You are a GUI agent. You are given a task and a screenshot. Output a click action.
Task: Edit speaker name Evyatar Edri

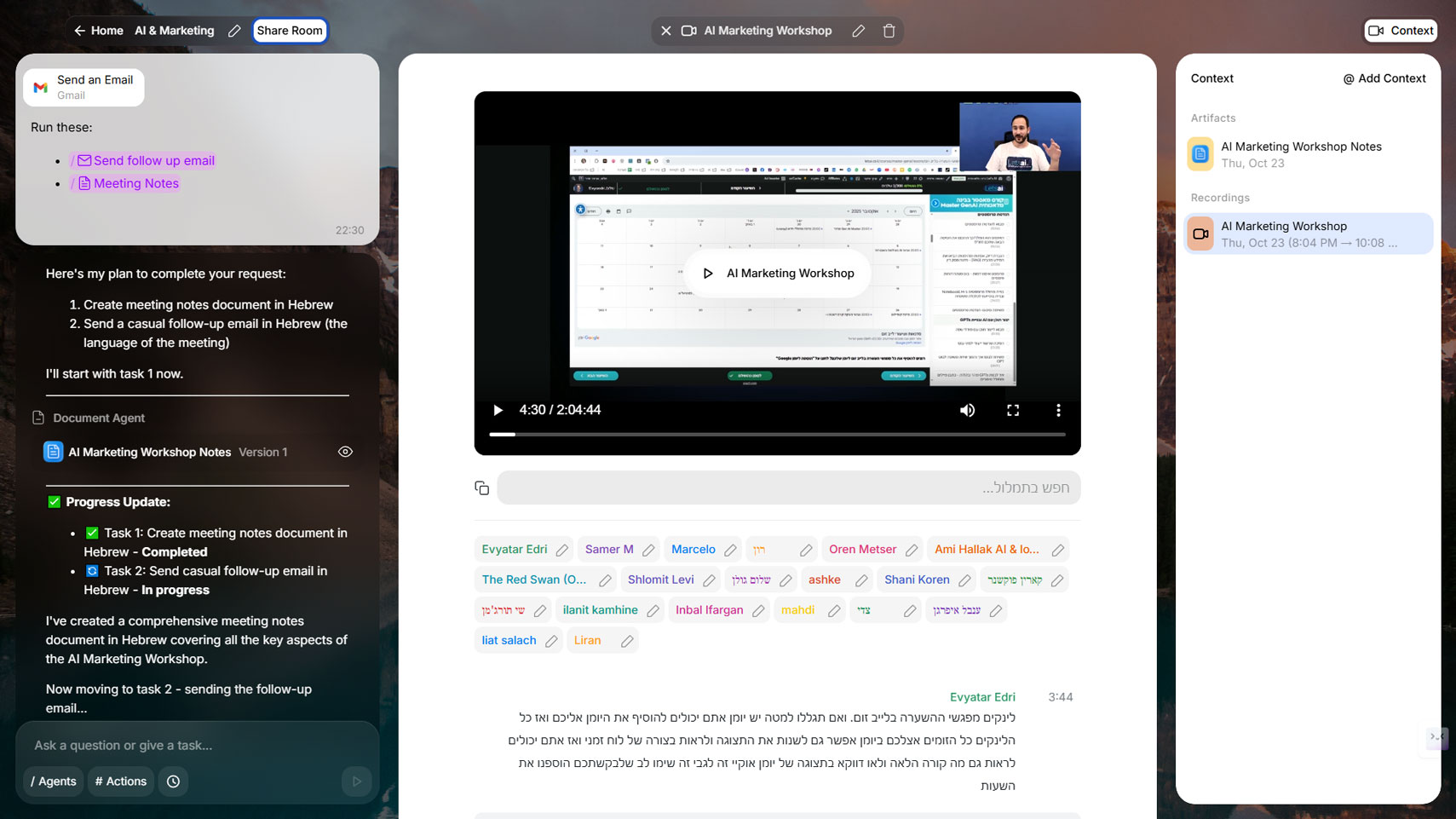pyautogui.click(x=561, y=550)
